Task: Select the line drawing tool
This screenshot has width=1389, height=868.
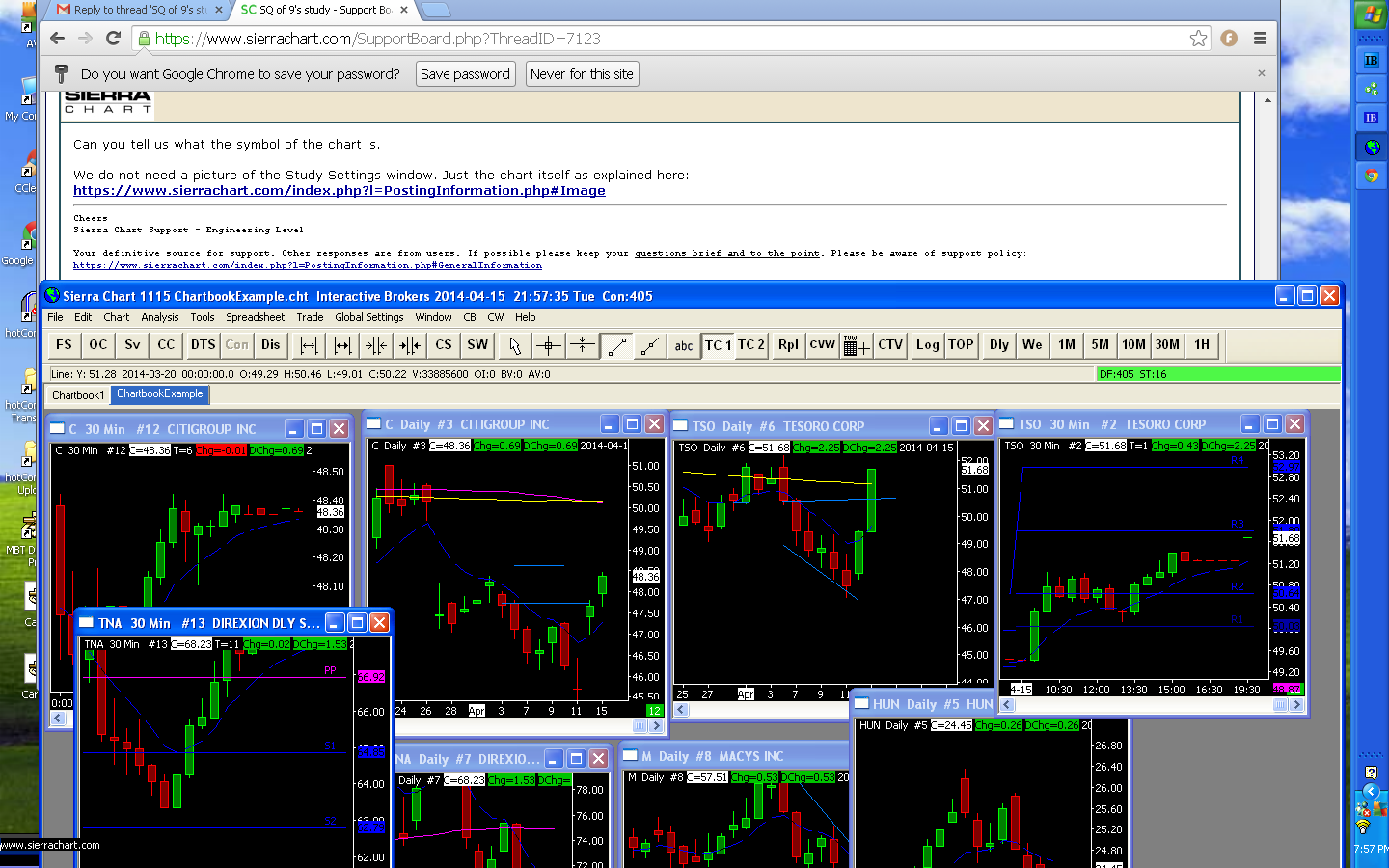Action: click(616, 345)
